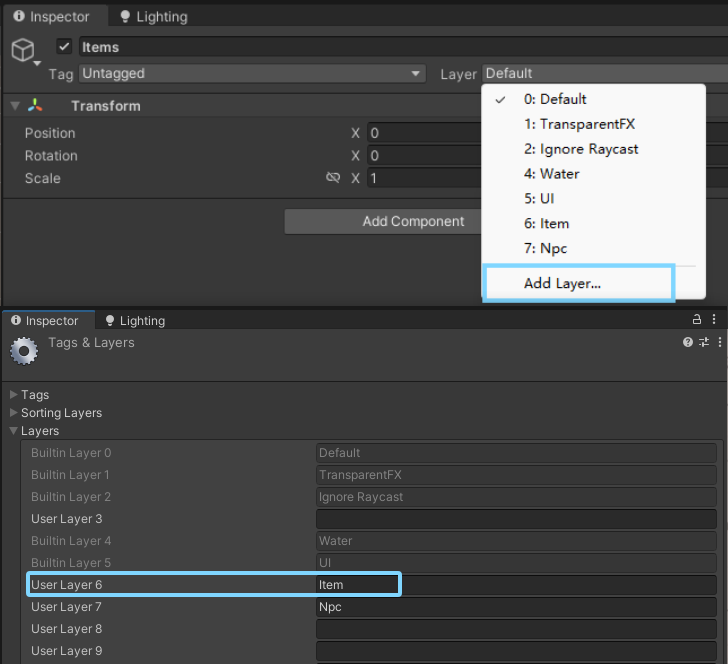Expand the Tags section

tap(13, 395)
